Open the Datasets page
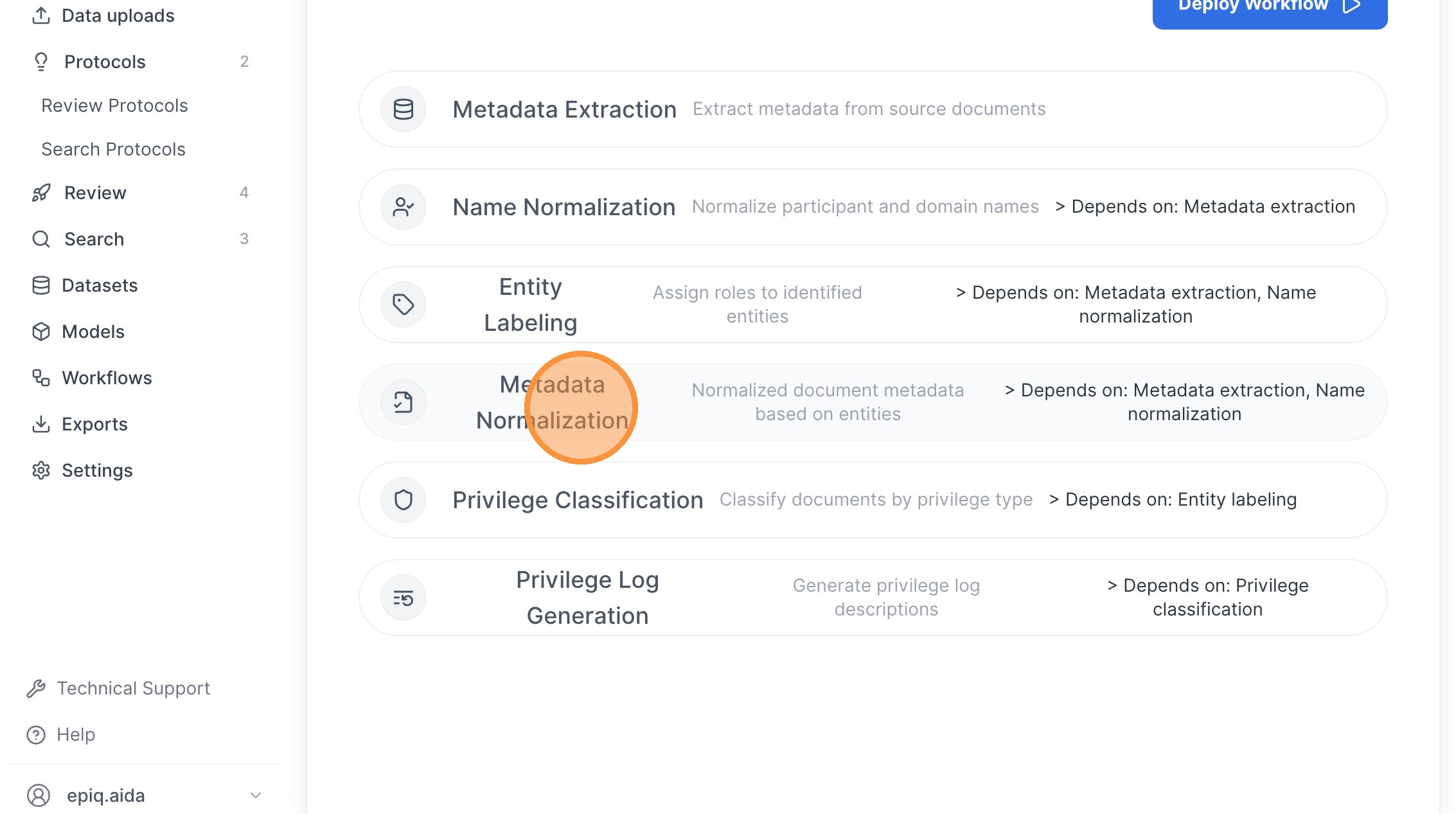The image size is (1456, 814). (x=100, y=285)
